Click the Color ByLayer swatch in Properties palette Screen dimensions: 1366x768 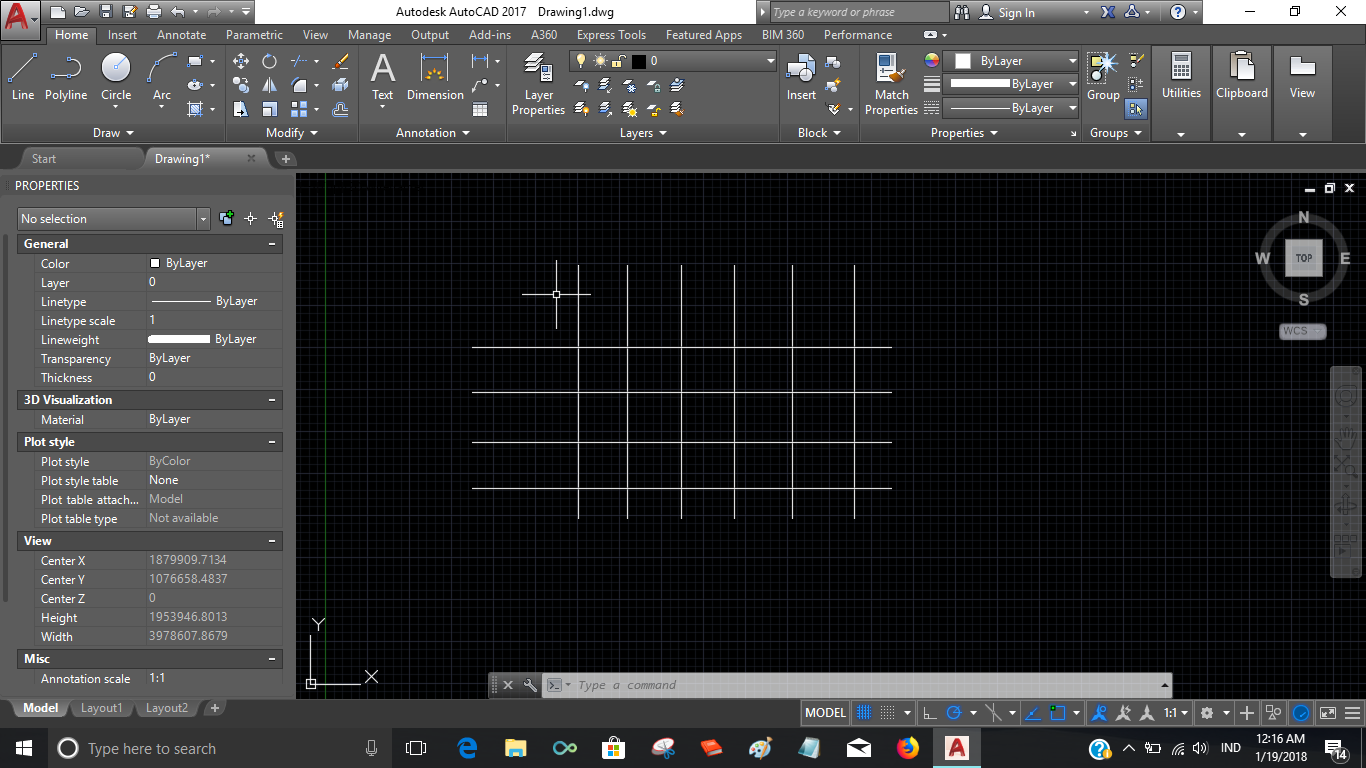(x=155, y=263)
